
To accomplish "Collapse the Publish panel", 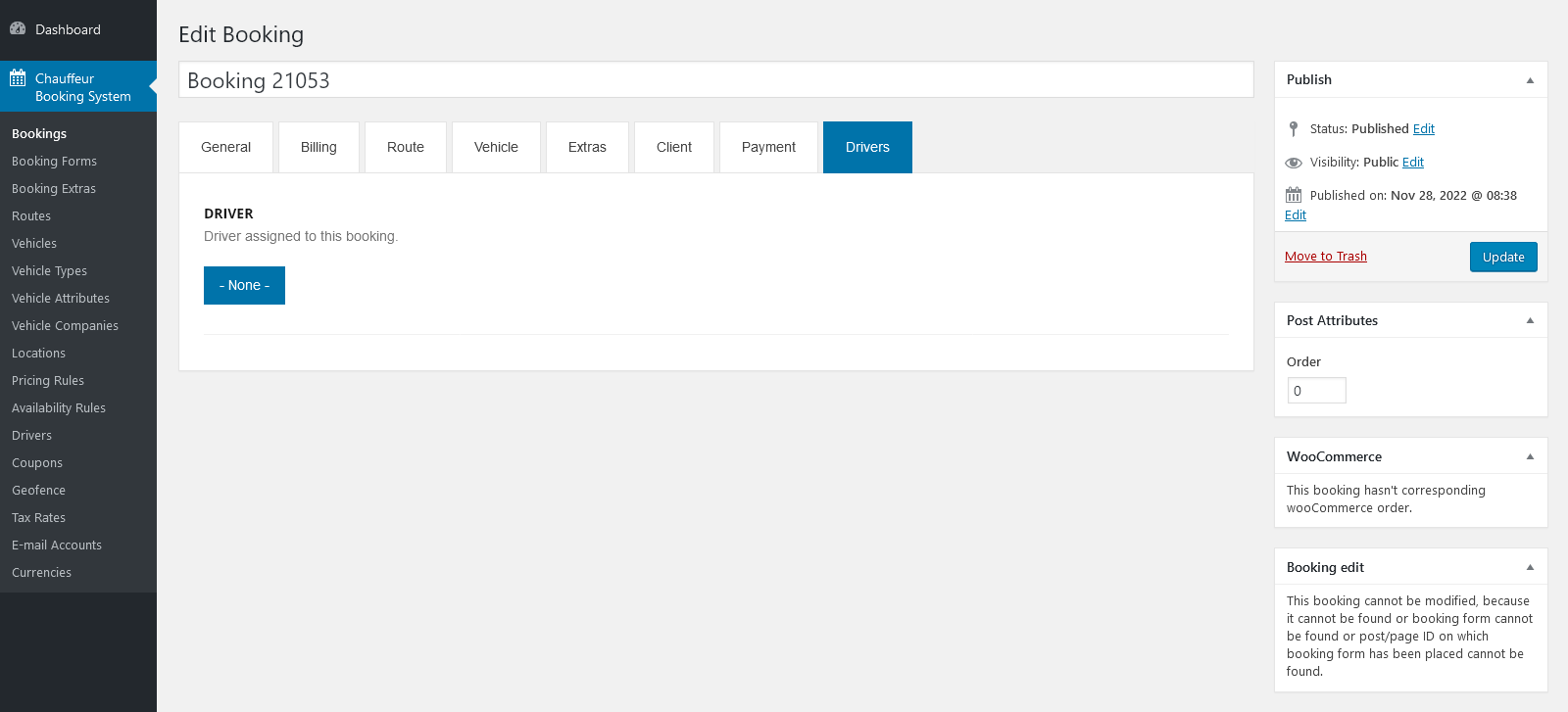I will (1530, 80).
